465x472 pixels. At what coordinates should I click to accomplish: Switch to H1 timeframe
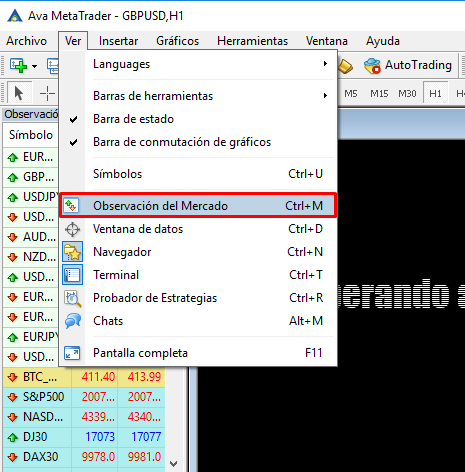(435, 93)
